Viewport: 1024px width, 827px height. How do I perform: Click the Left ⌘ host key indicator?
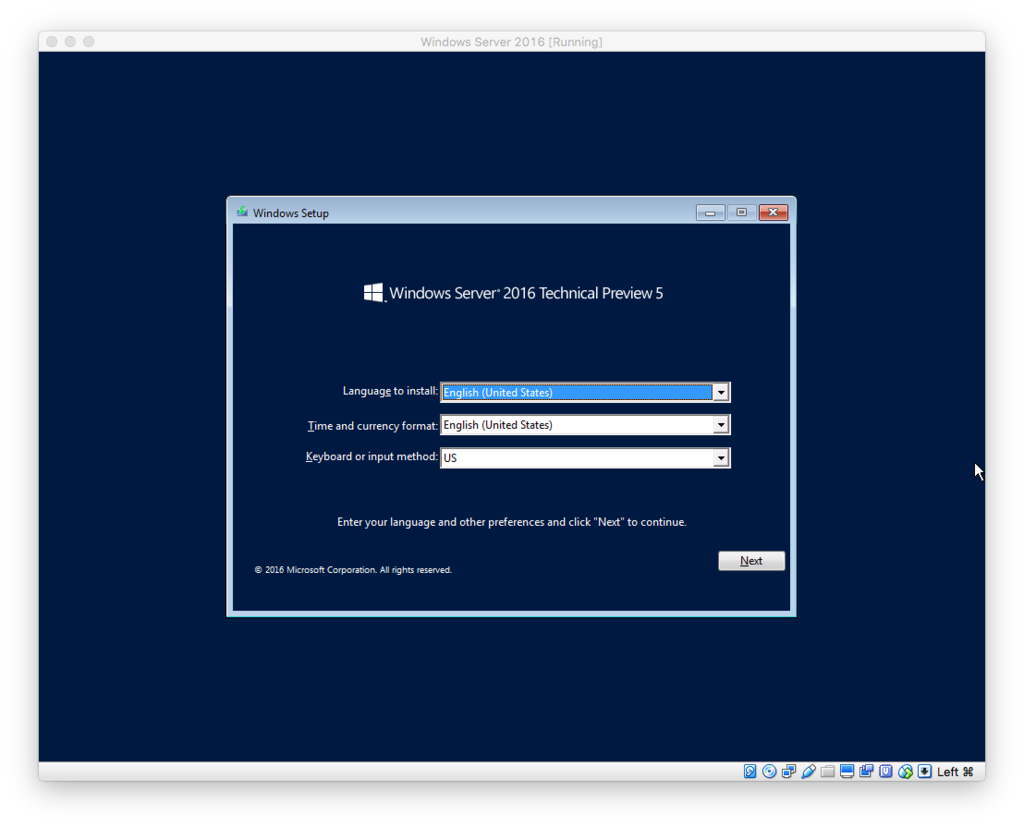[955, 771]
